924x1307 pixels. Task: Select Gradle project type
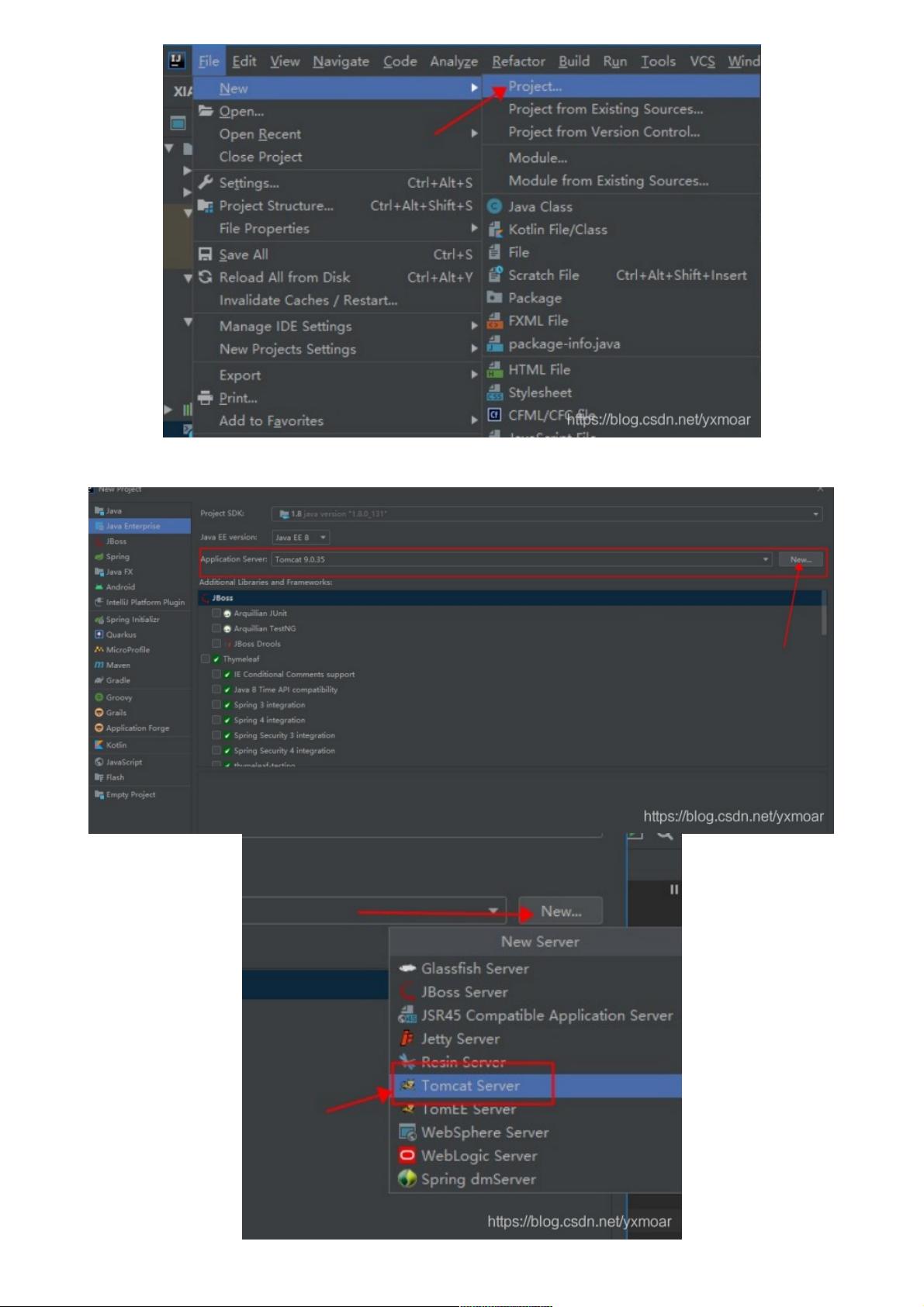140,680
